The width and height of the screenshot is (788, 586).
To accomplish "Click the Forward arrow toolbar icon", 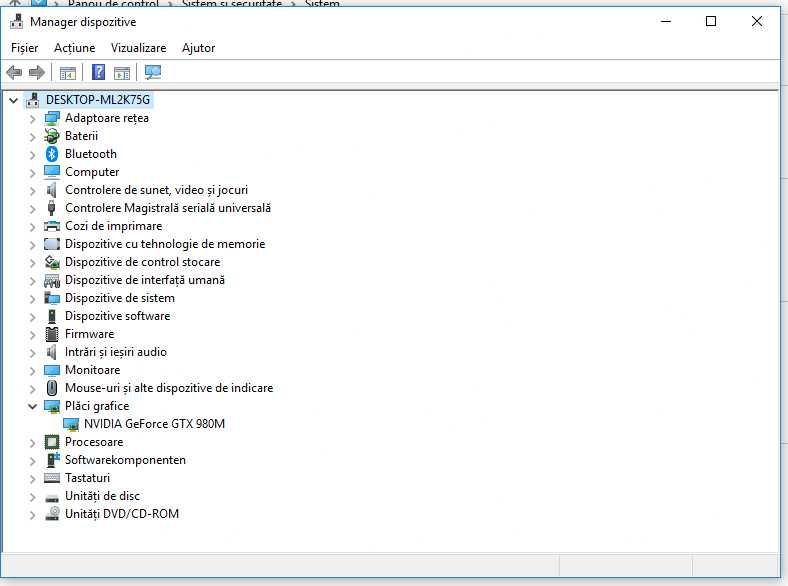I will (37, 73).
